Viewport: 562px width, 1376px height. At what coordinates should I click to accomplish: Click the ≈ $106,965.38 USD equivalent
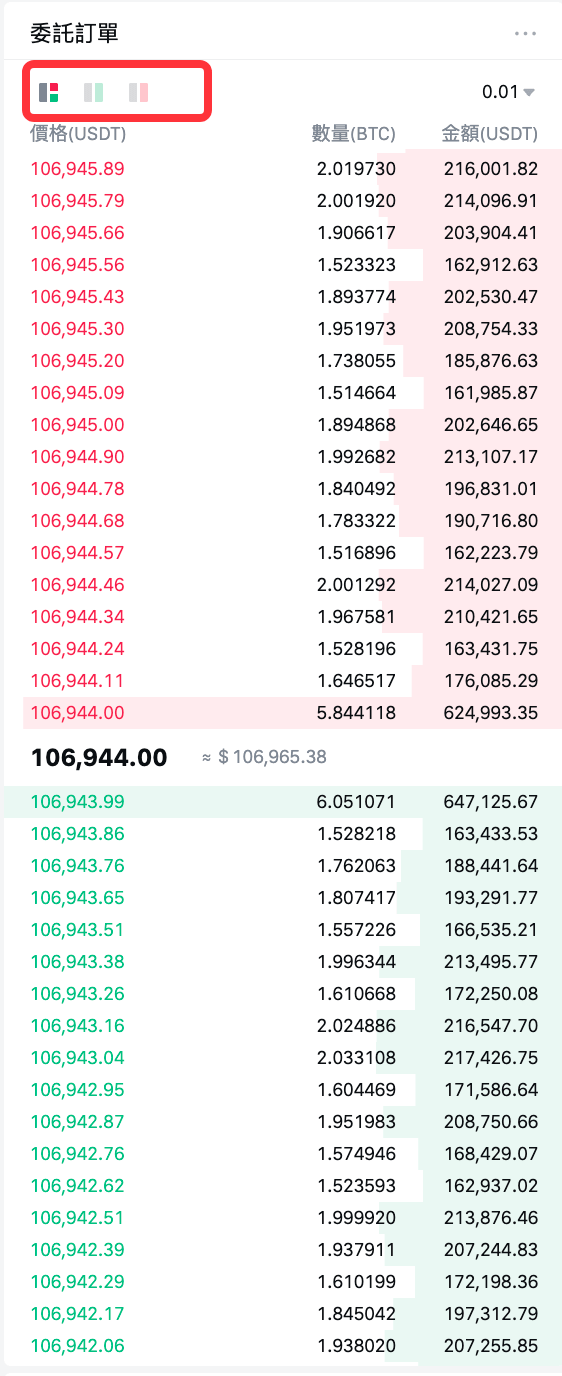click(264, 757)
